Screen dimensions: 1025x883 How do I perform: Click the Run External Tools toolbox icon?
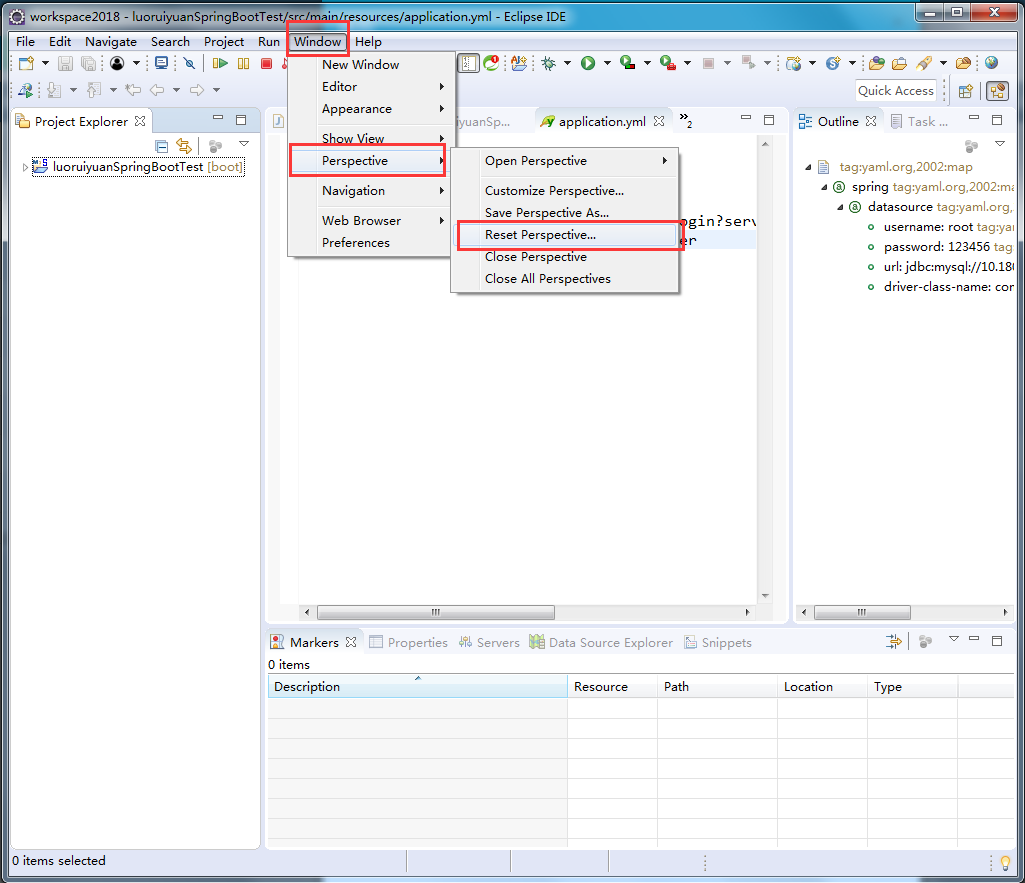(x=667, y=63)
